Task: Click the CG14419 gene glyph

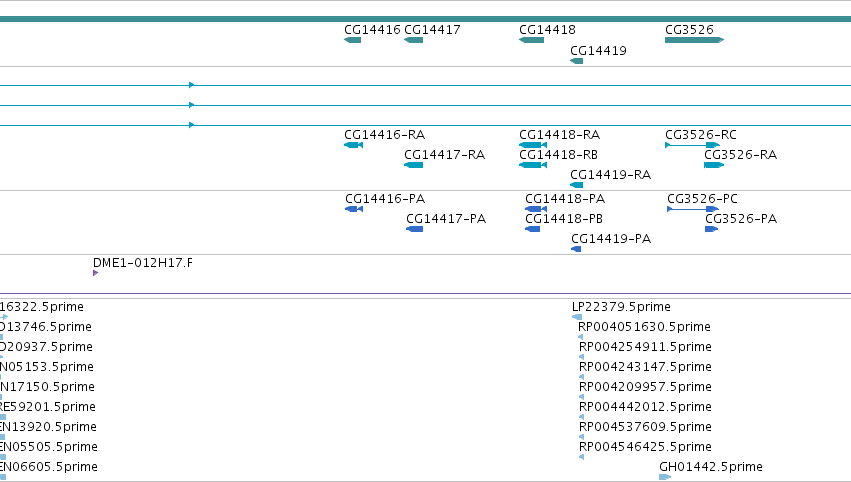Action: tap(576, 61)
